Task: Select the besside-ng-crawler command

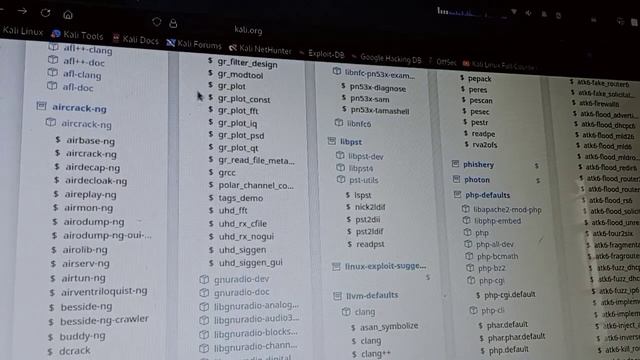Action: 104,320
